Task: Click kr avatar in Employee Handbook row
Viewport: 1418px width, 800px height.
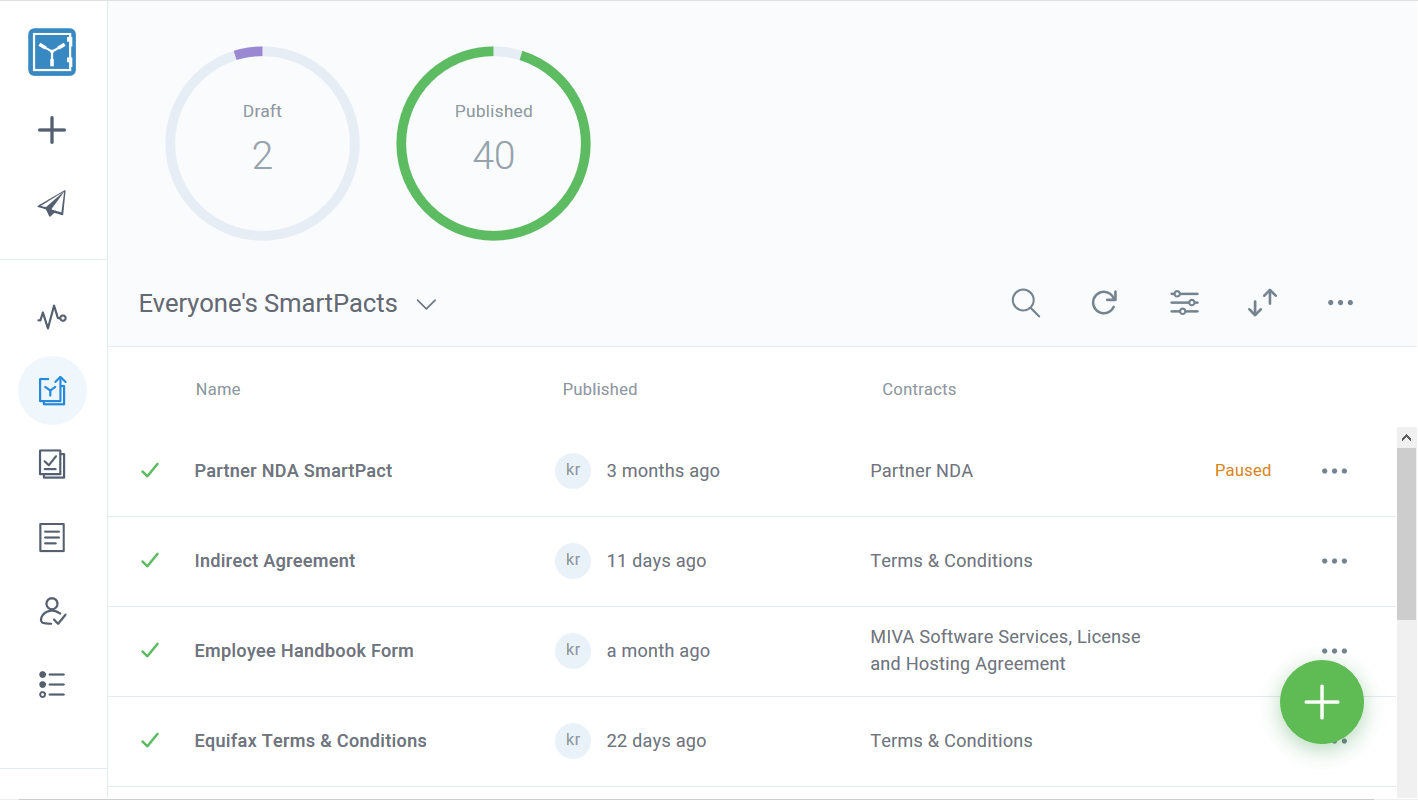Action: pos(573,650)
